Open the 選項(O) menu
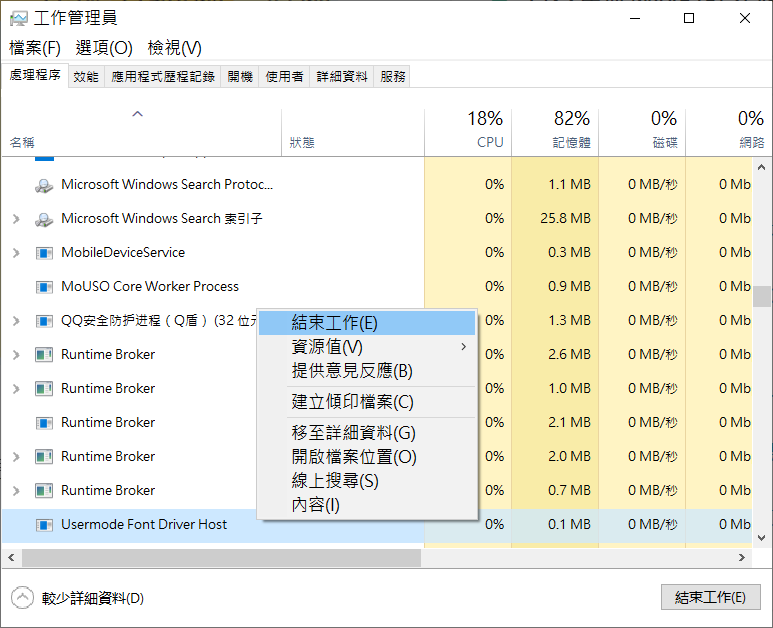Image resolution: width=773 pixels, height=628 pixels. point(104,48)
